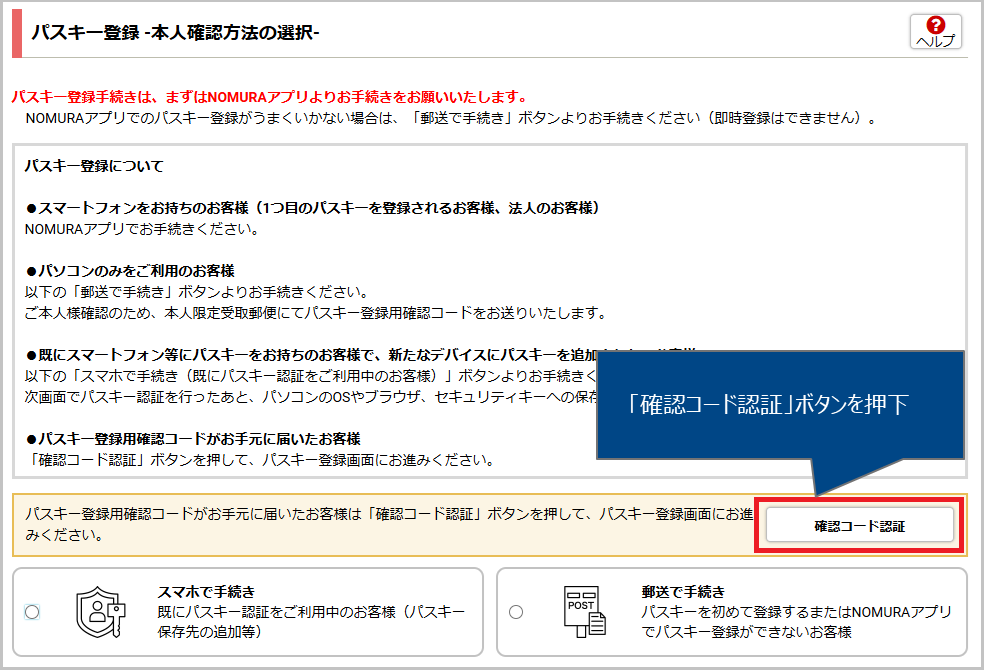The width and height of the screenshot is (984, 670).
Task: Choose the 郵送で手続き option title
Action: (683, 591)
